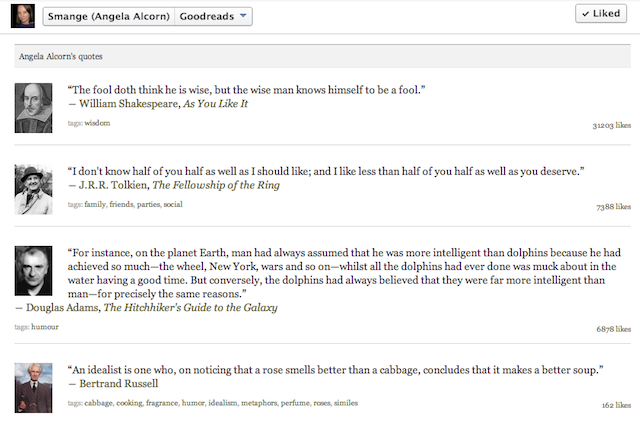Click the 7388 likes count
Screen dimensions: 640x423
[613, 207]
